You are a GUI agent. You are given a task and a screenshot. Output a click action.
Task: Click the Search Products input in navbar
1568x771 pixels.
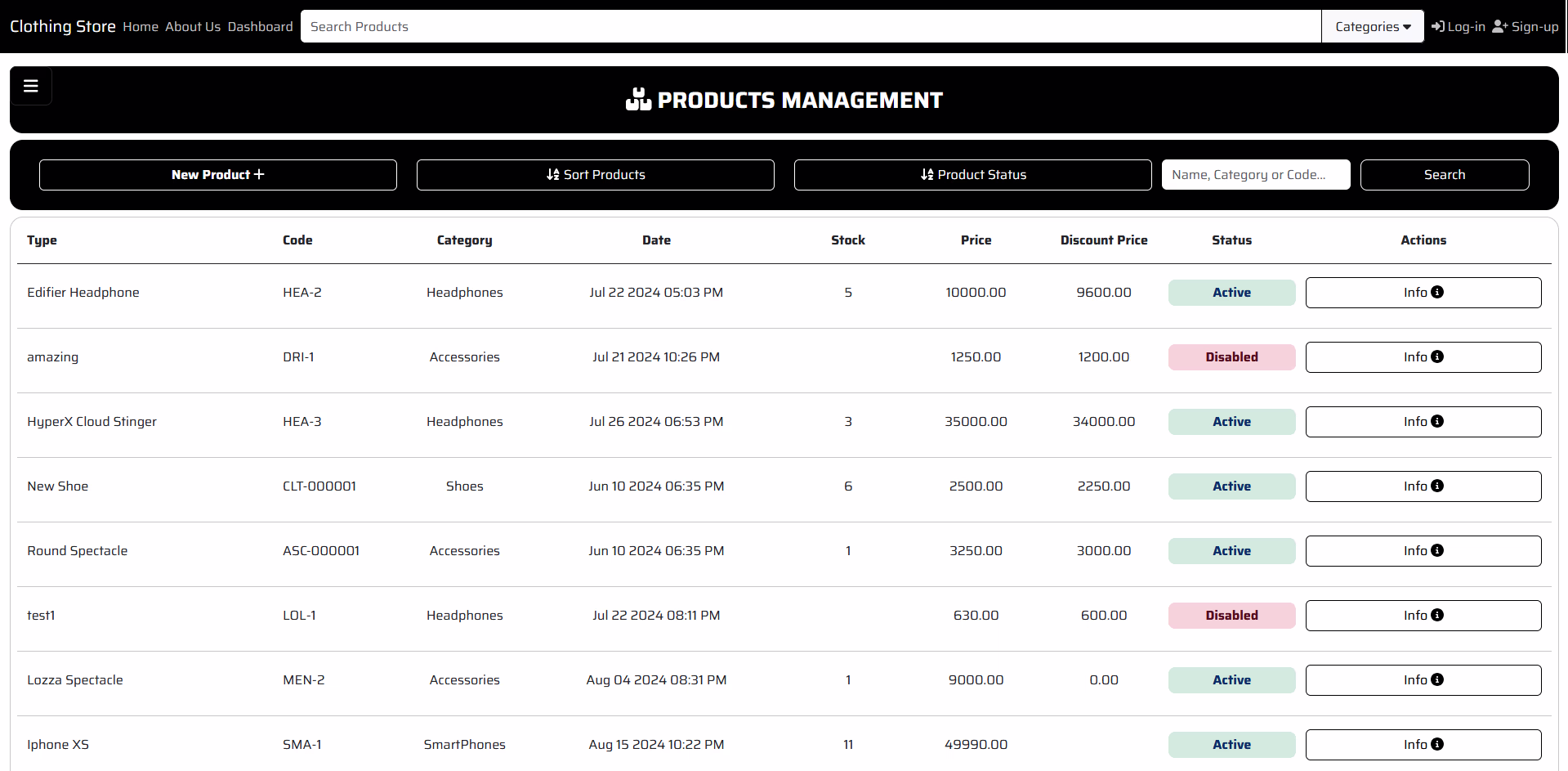click(810, 27)
